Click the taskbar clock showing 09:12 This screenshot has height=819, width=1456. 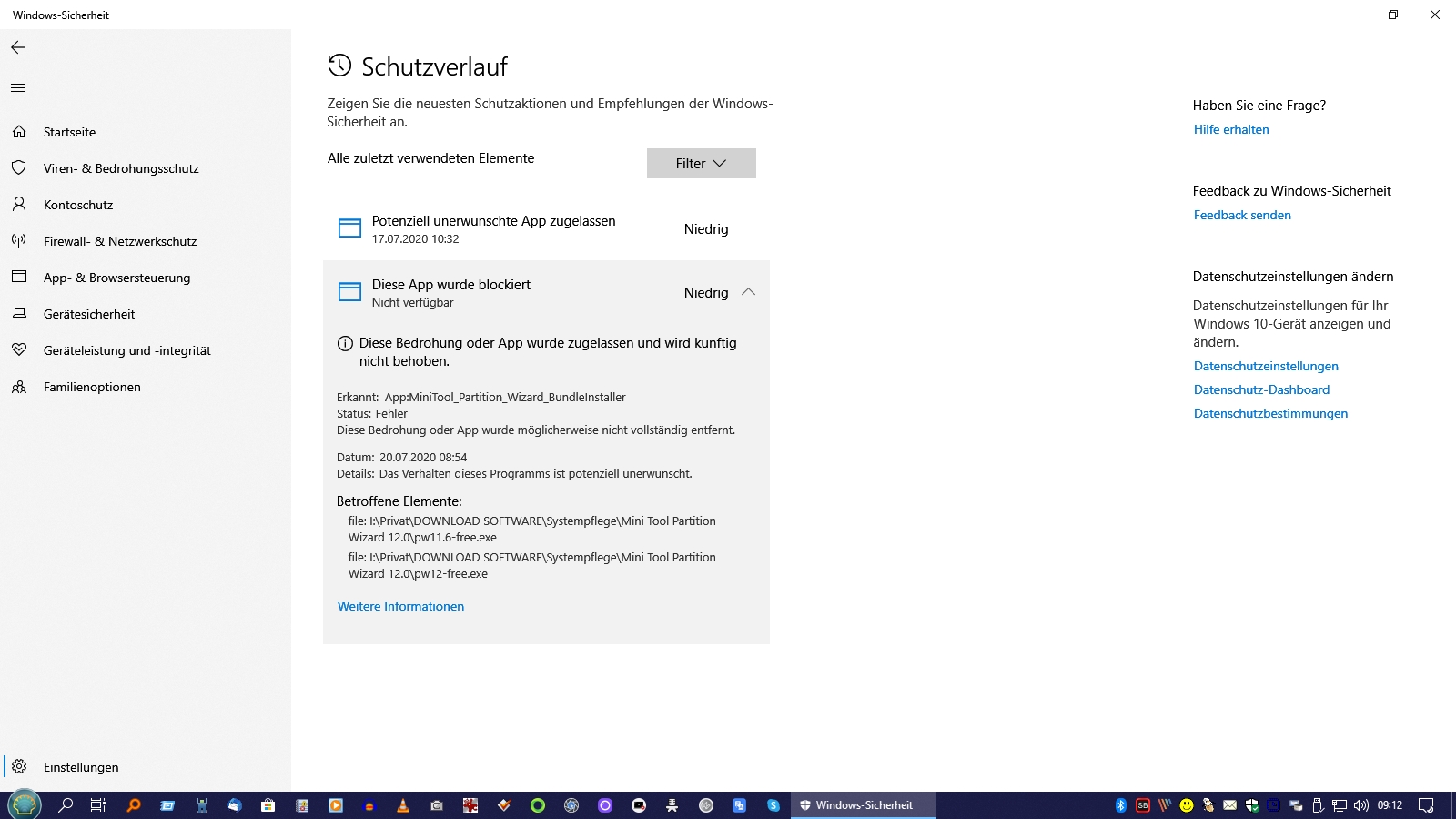point(1390,805)
